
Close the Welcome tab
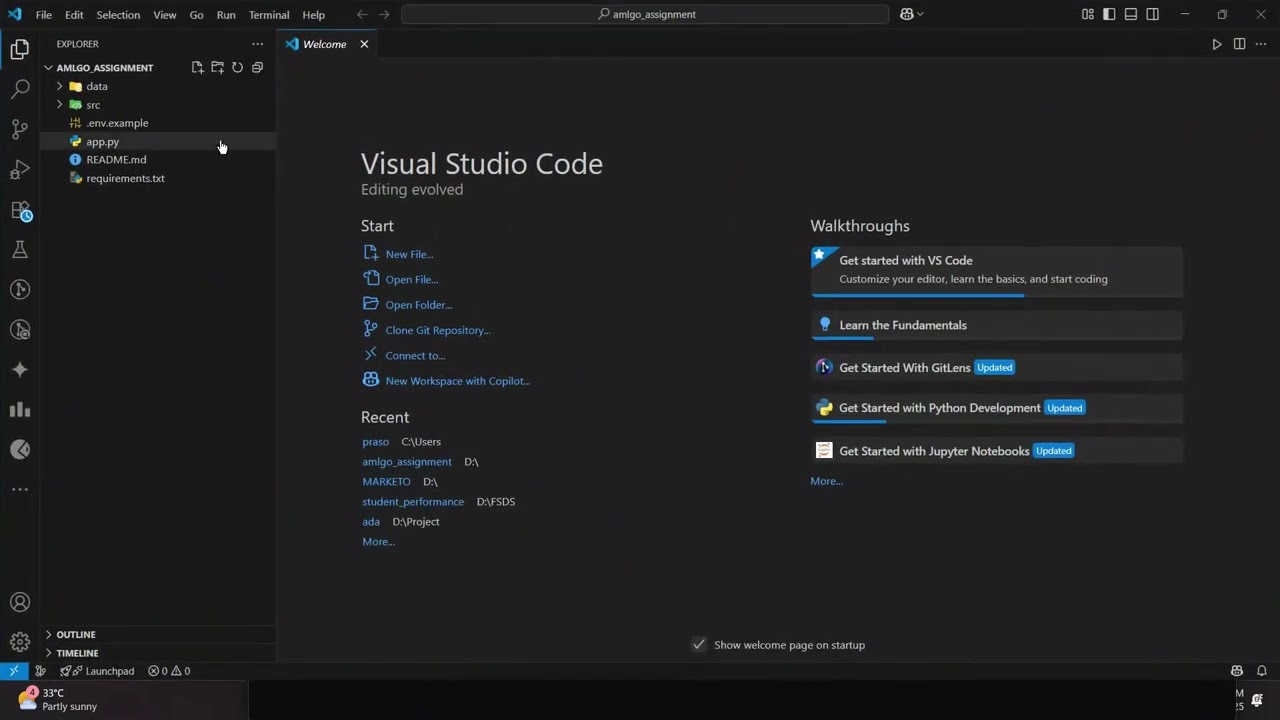[364, 44]
